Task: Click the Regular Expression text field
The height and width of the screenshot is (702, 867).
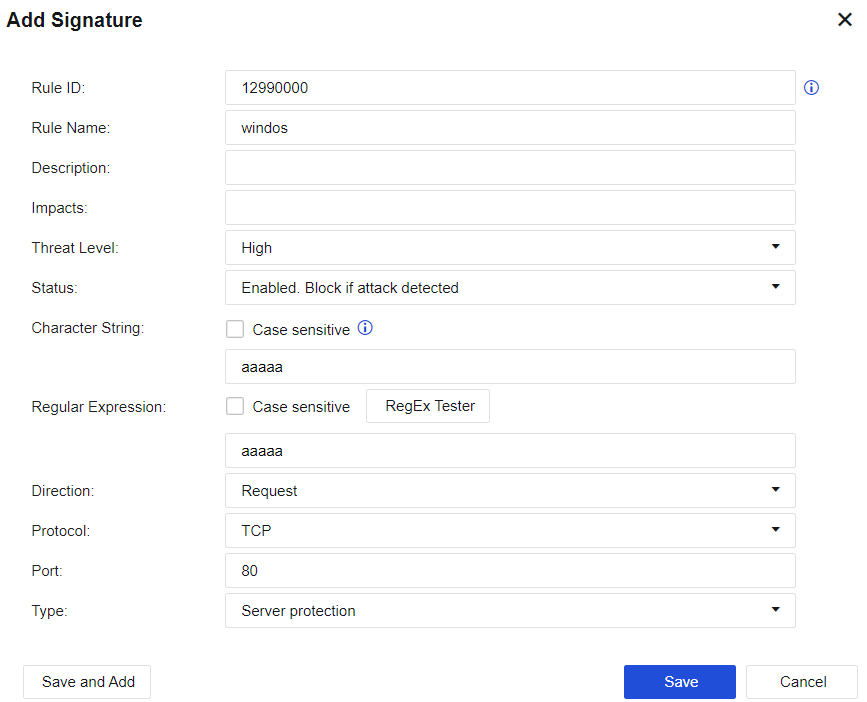Action: 510,451
